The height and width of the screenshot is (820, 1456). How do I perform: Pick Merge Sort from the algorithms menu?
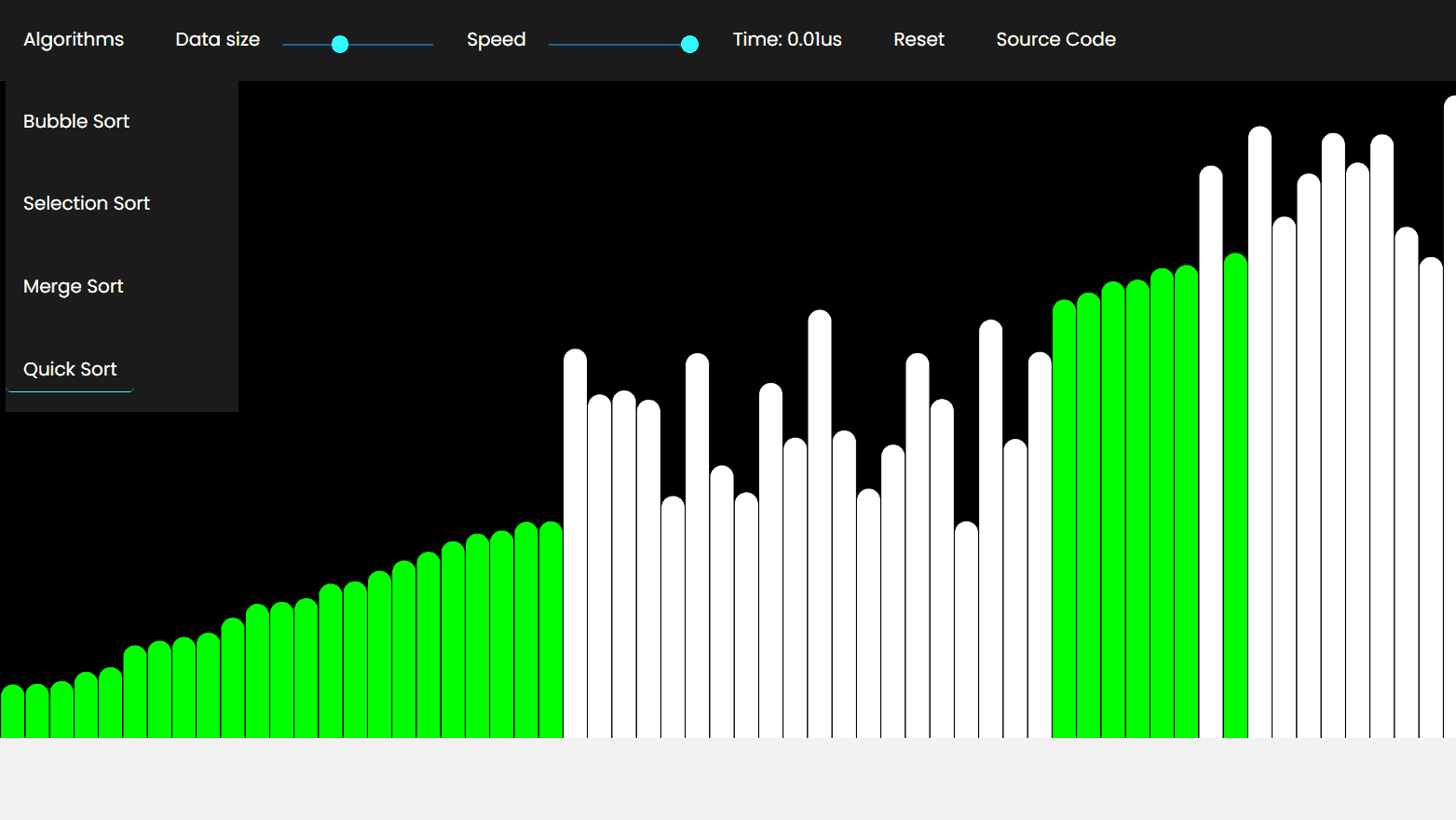coord(74,286)
